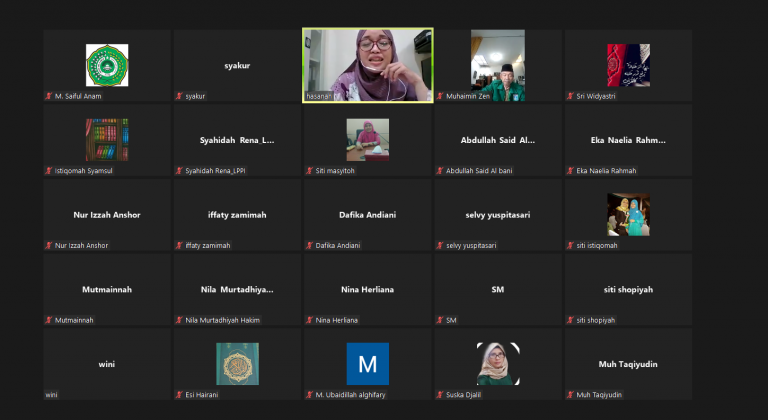Click muted microphone icon by Muhaimin Zen
The image size is (768, 420).
point(440,96)
